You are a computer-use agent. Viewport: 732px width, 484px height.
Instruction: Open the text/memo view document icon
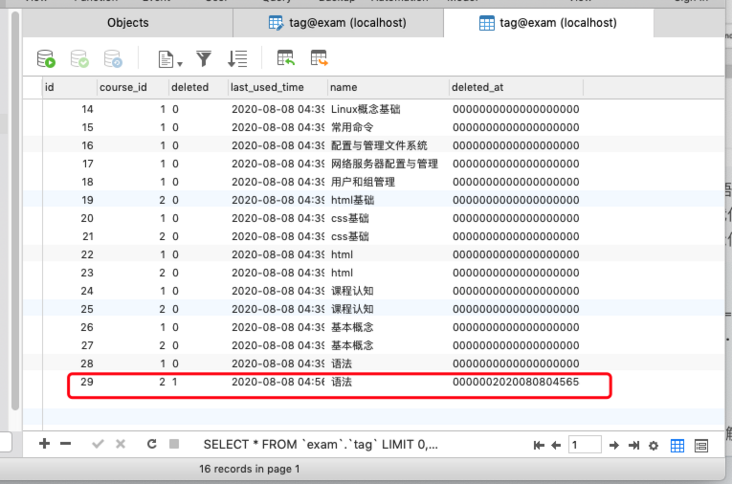[166, 59]
